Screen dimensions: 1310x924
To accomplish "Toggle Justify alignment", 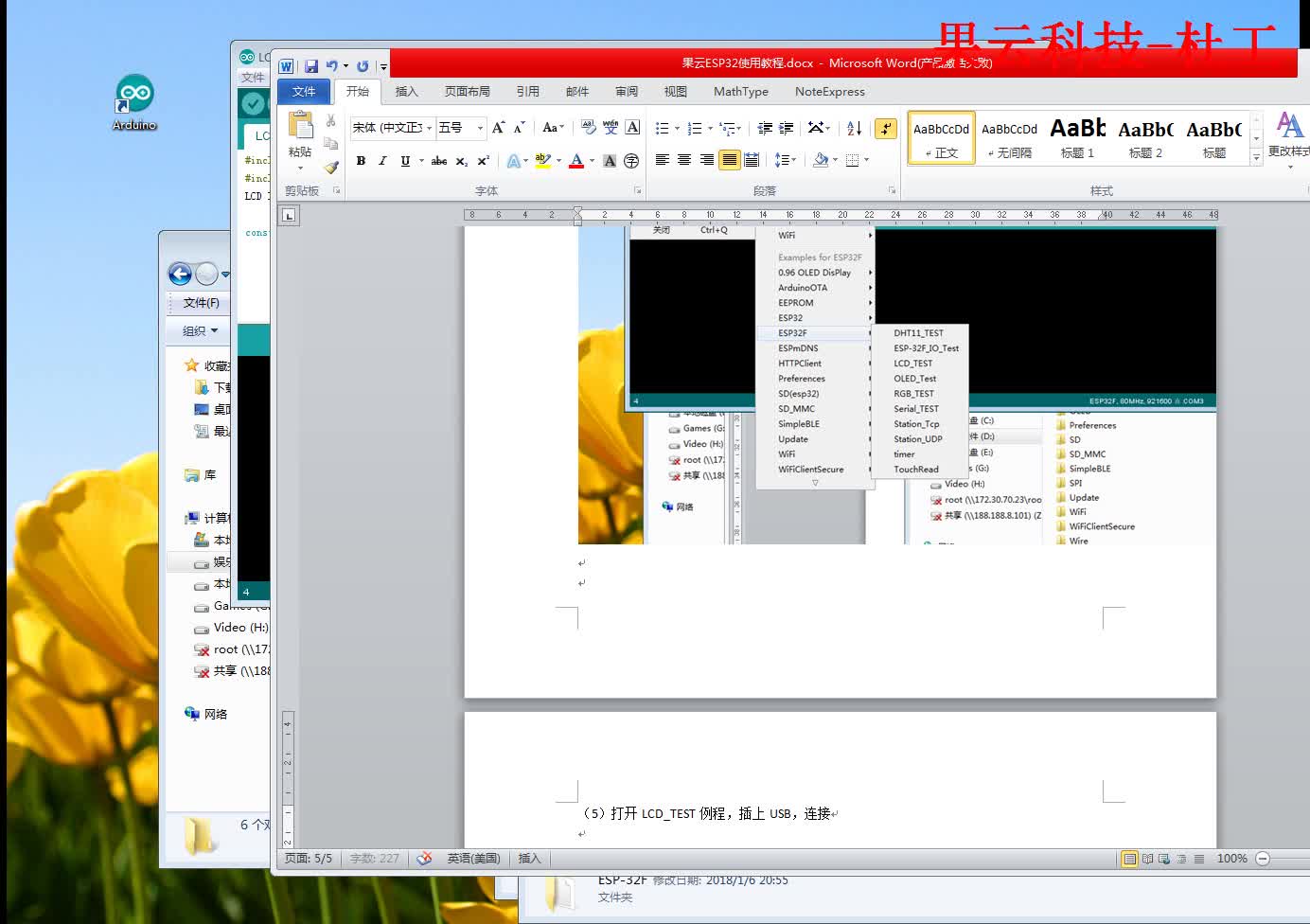I will tap(730, 160).
